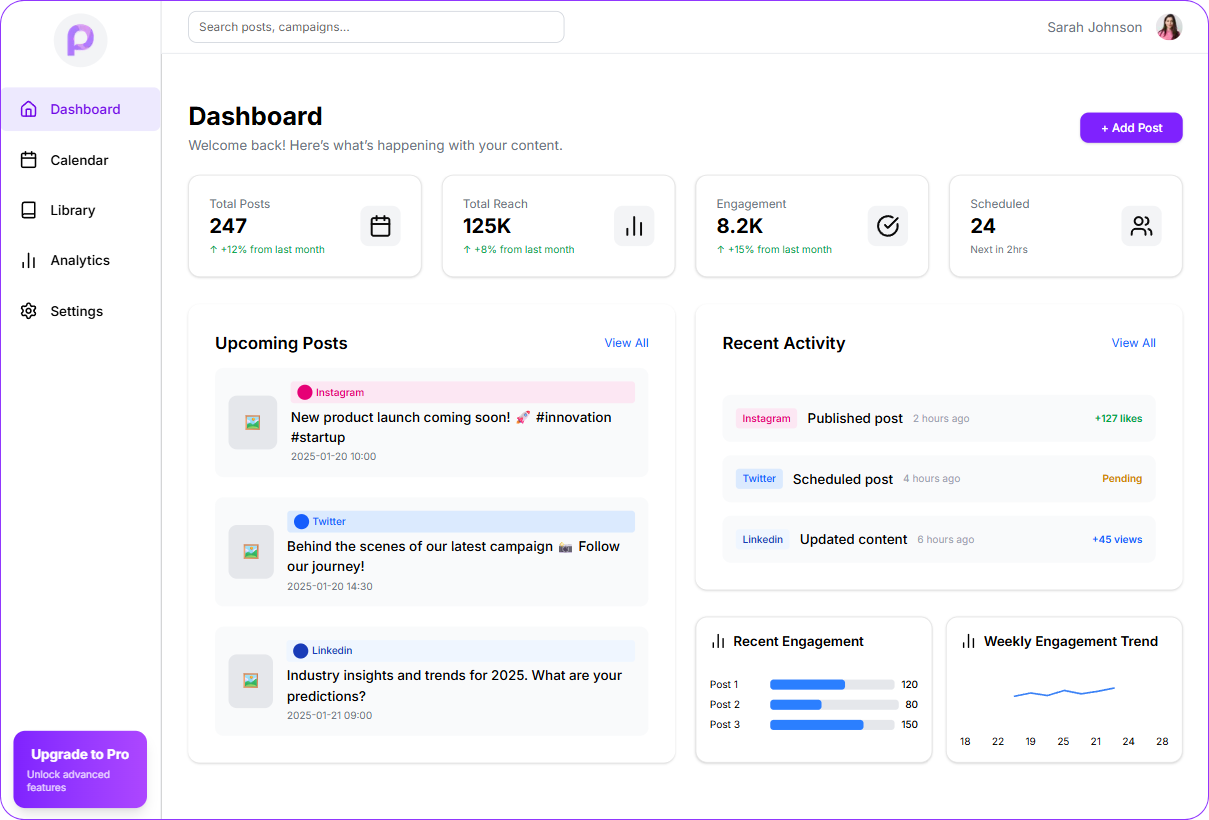The width and height of the screenshot is (1209, 820).
Task: Click the purple P logo icon
Action: pos(80,41)
